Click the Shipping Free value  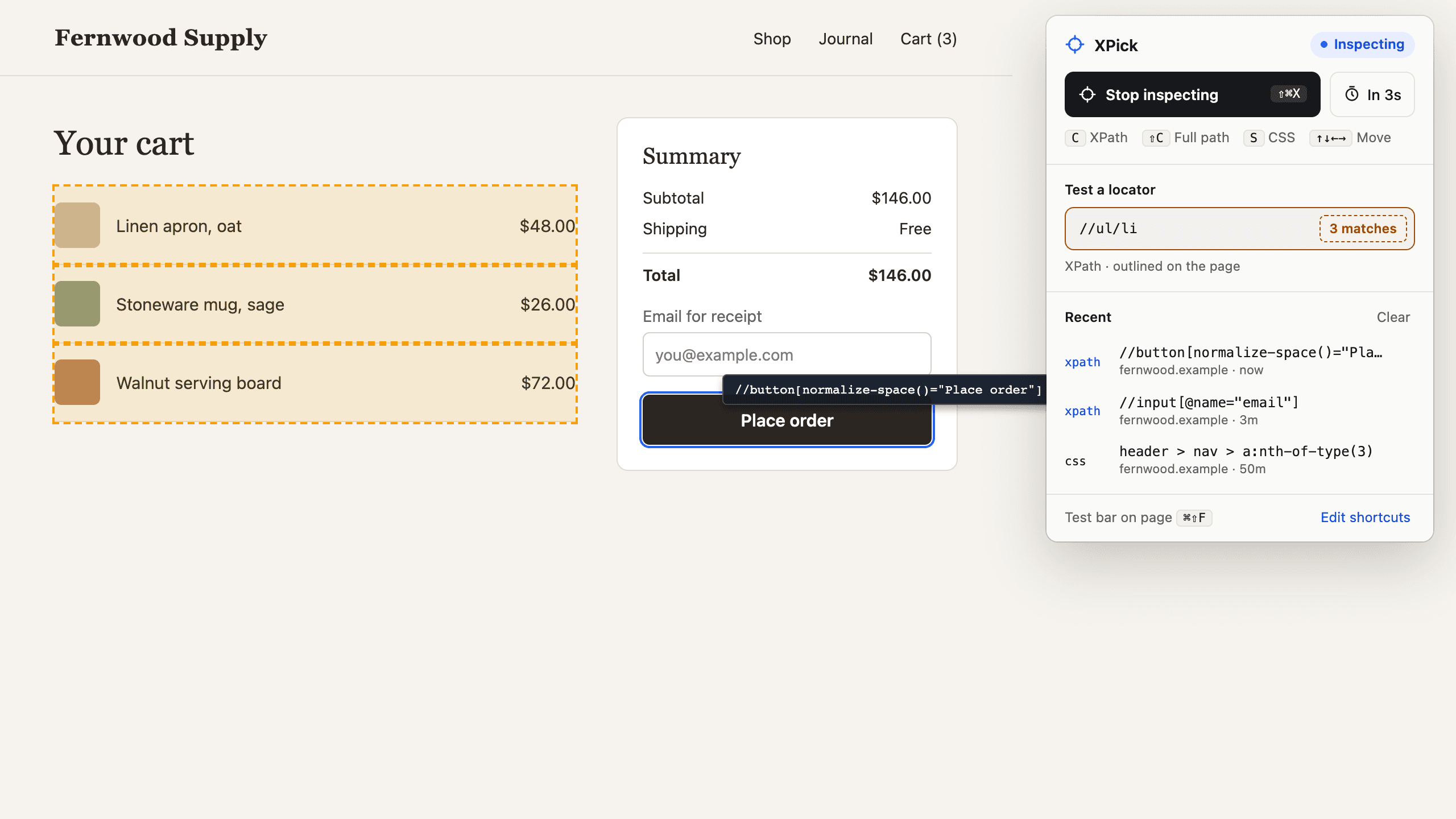click(915, 229)
